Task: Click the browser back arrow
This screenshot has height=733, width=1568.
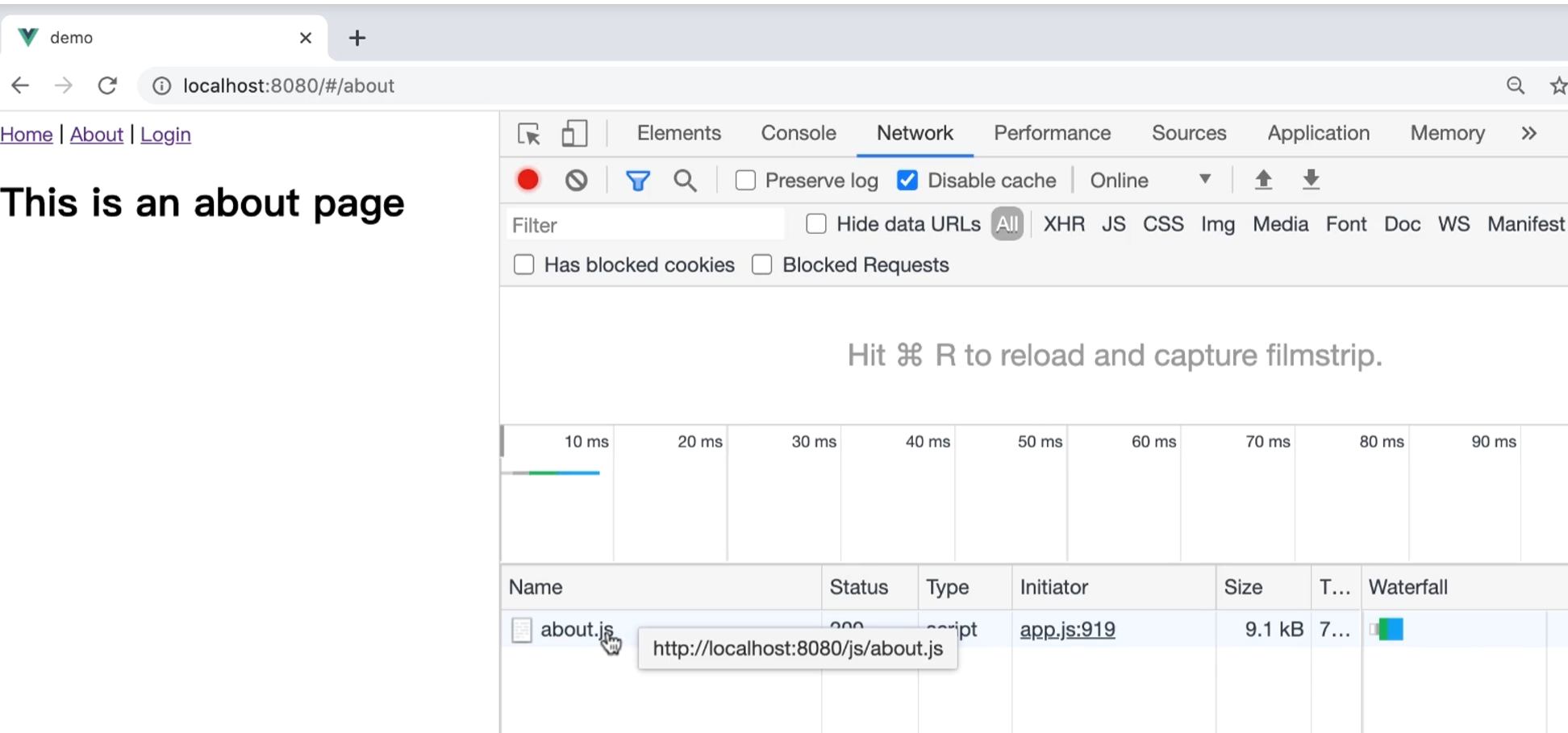Action: pyautogui.click(x=20, y=85)
